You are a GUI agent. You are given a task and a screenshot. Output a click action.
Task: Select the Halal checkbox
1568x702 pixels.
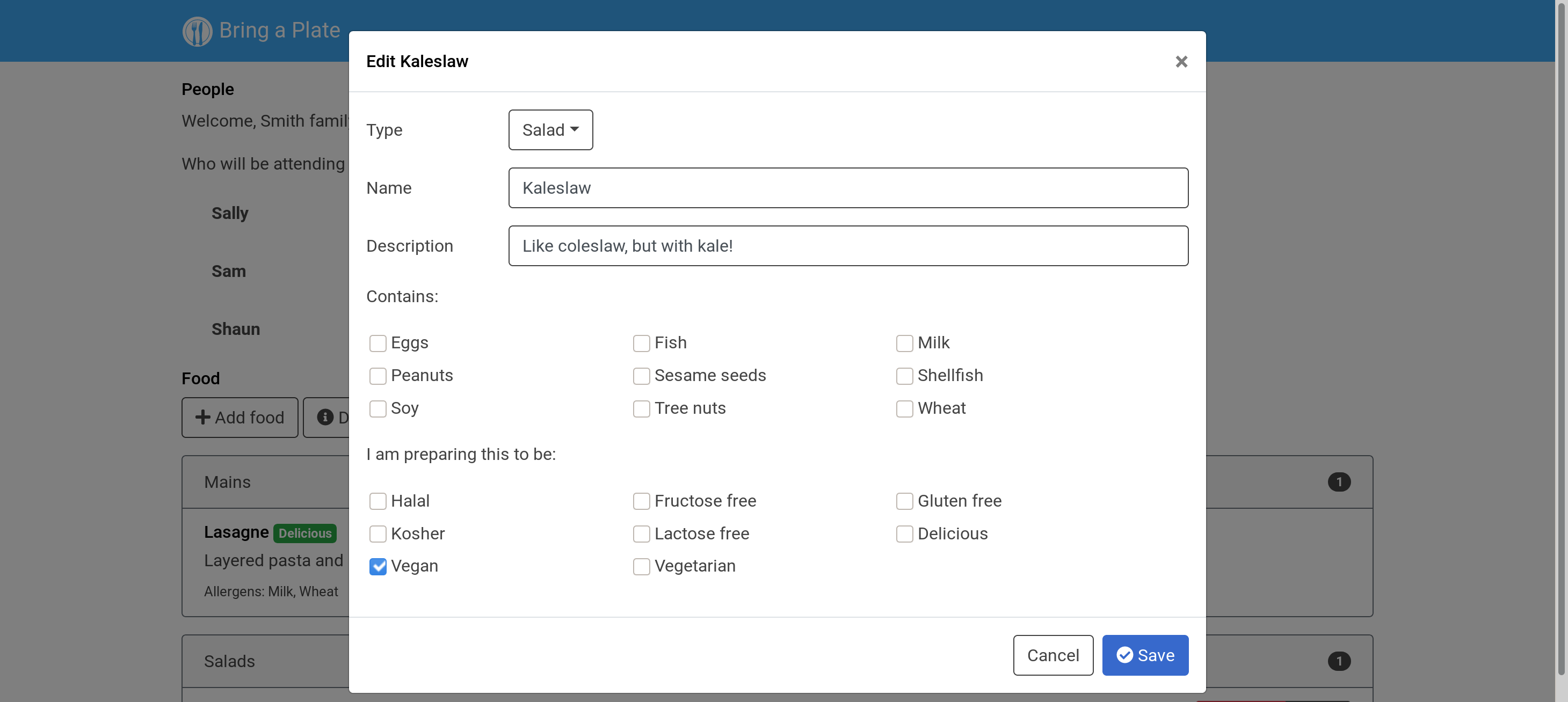(378, 501)
